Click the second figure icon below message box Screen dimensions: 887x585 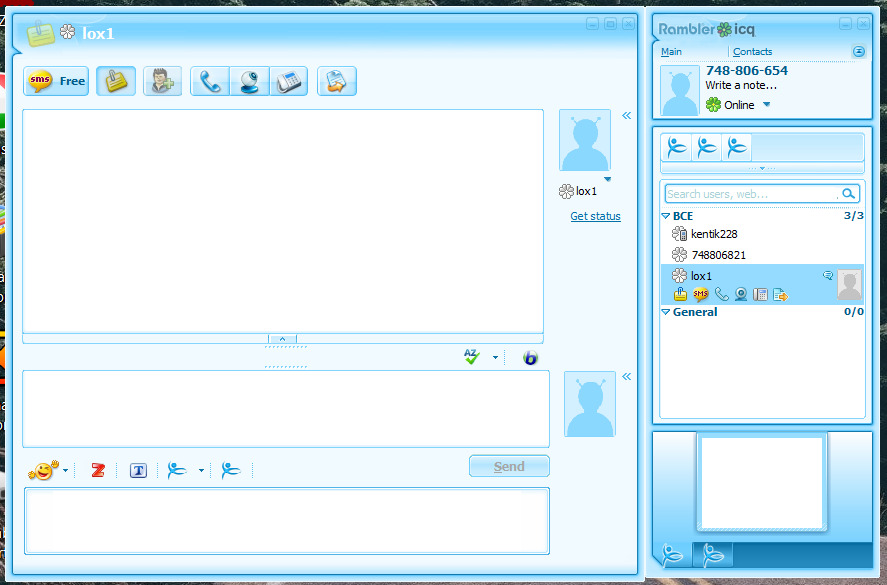pos(231,470)
